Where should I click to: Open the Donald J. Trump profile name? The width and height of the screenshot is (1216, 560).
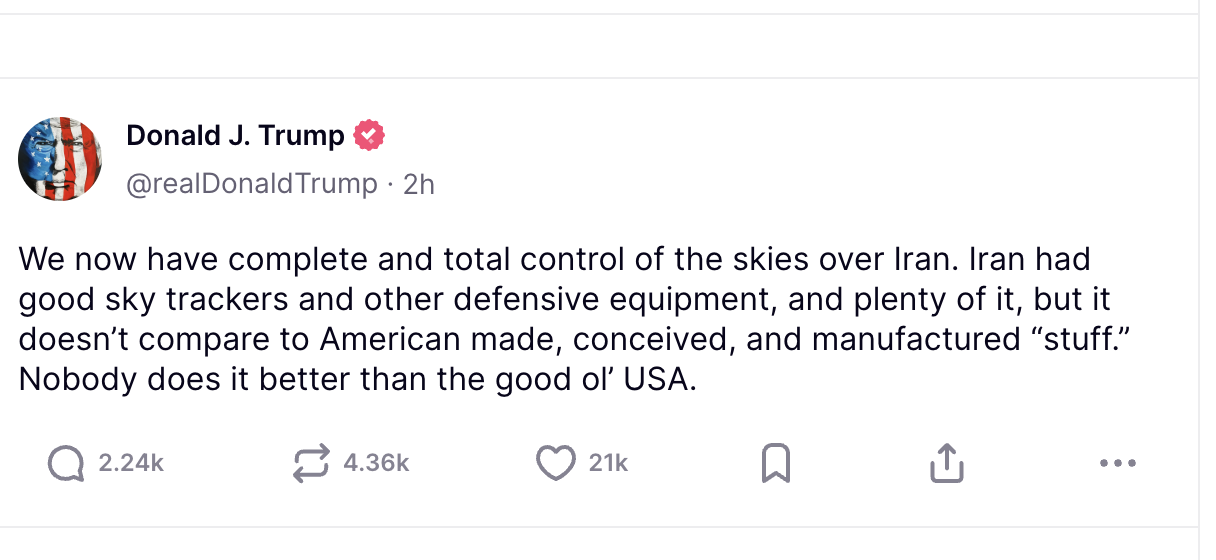(x=235, y=135)
